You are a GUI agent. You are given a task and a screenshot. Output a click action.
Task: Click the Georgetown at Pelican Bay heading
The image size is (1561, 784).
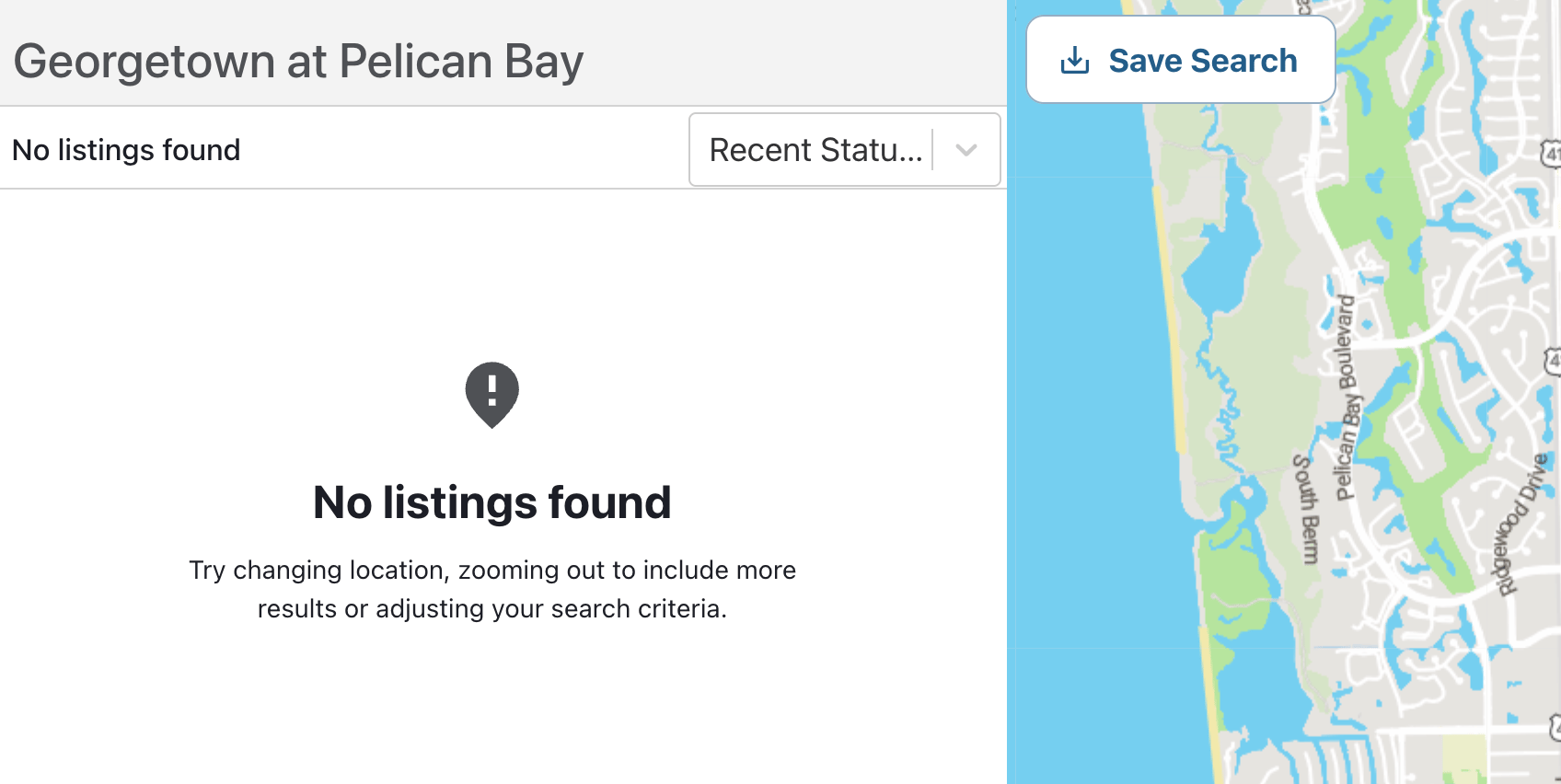[x=298, y=62]
